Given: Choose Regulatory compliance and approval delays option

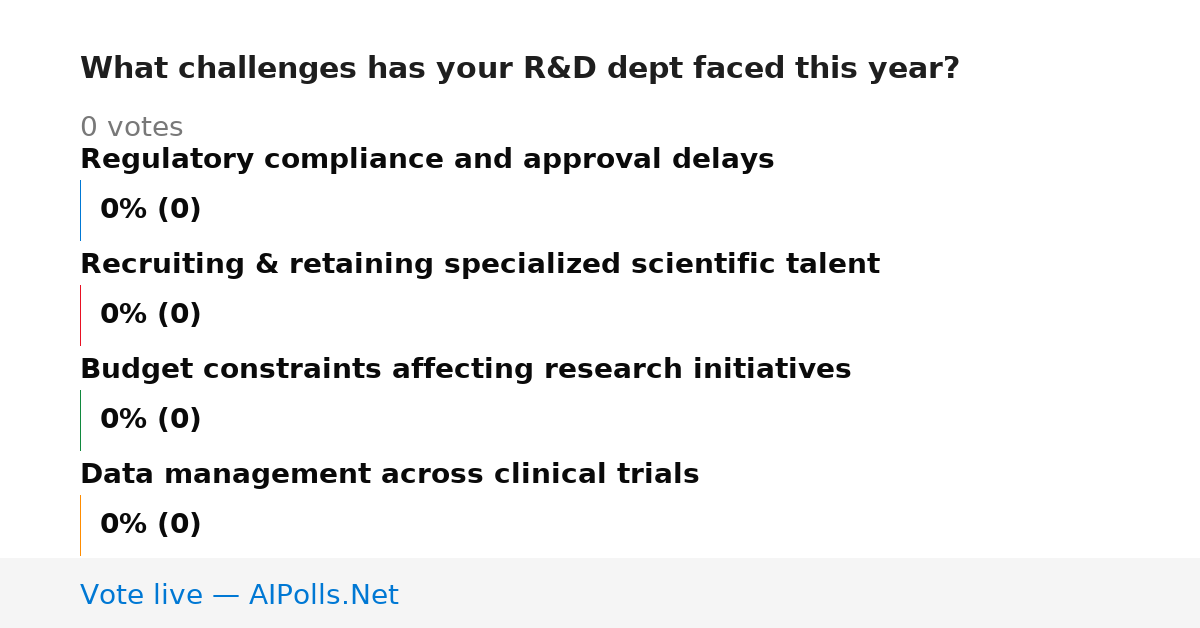Looking at the screenshot, I should coord(427,160).
